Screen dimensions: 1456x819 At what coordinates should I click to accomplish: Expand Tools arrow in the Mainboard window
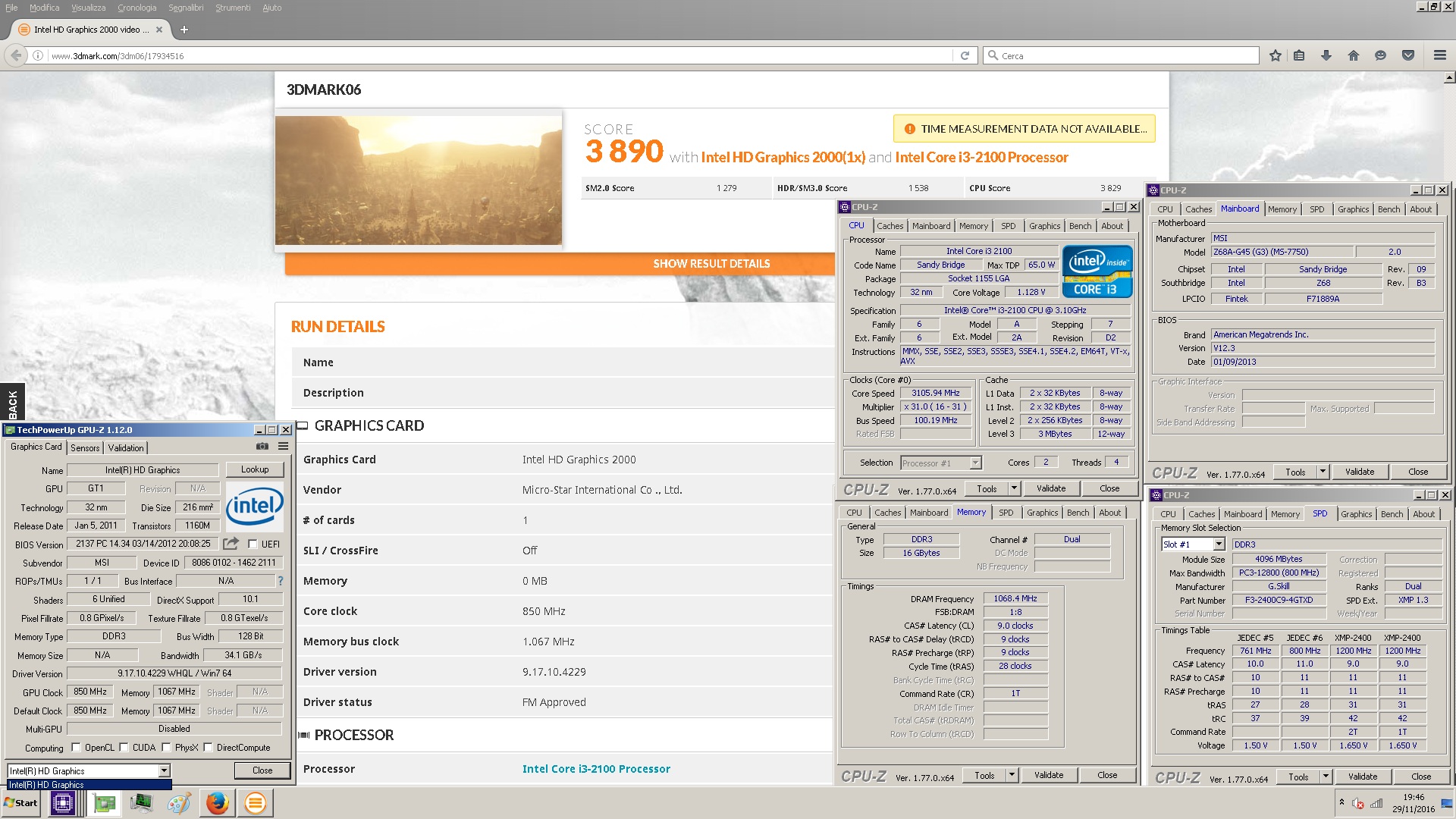(1323, 472)
